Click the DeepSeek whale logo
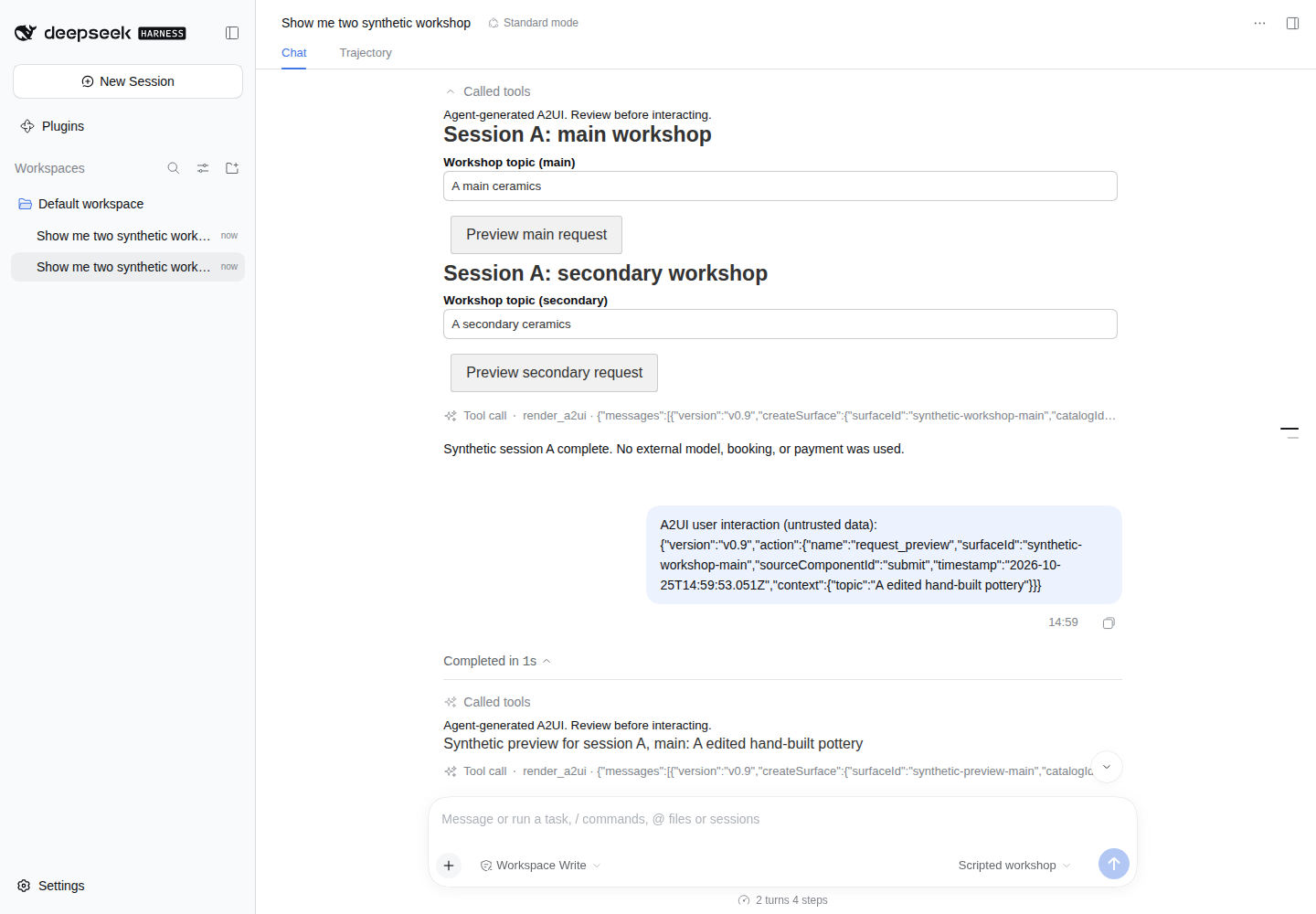 (x=26, y=33)
